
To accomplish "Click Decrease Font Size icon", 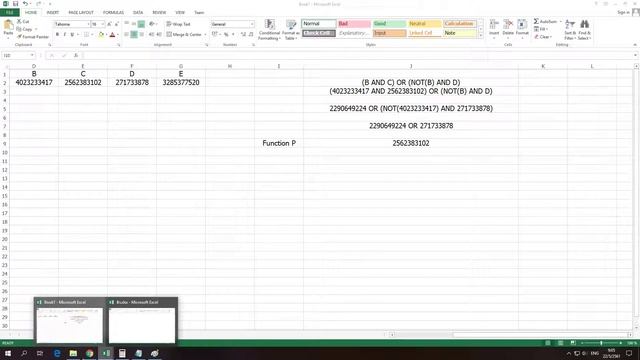I will point(116,24).
